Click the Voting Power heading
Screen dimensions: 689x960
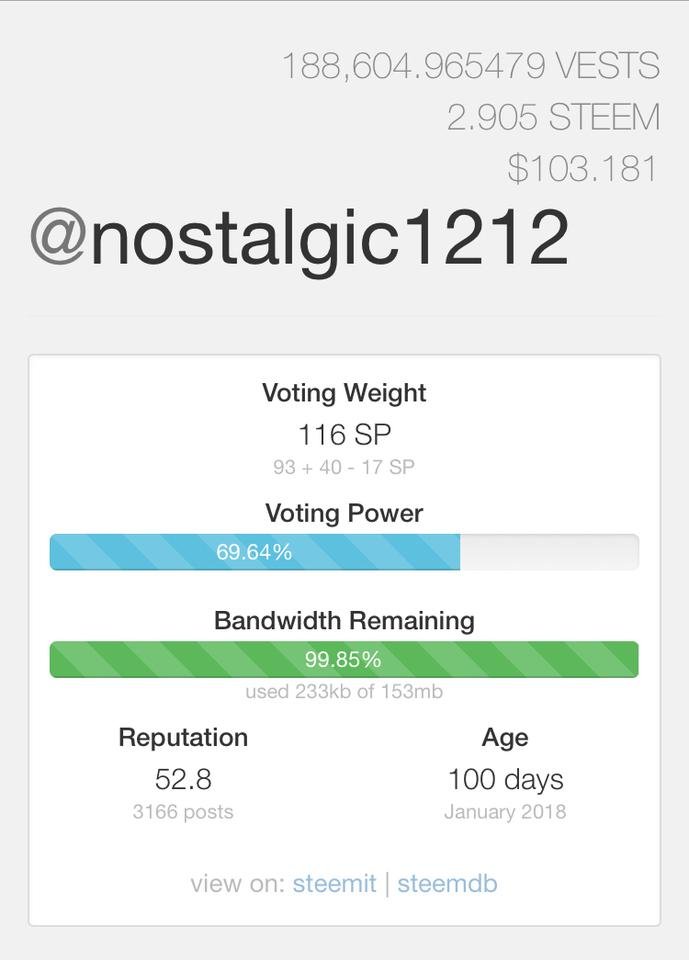coord(344,514)
